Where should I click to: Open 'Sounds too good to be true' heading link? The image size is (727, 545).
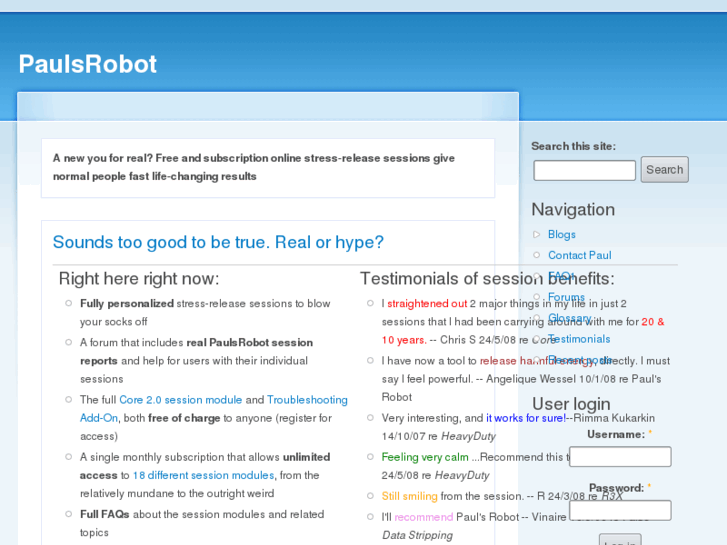[218, 242]
